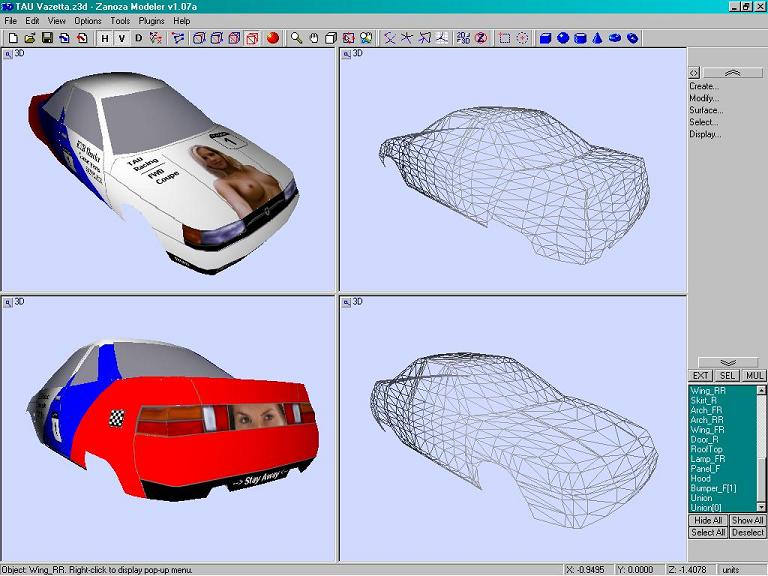The image size is (768, 576).
Task: Open the Plugins menu
Action: [151, 20]
